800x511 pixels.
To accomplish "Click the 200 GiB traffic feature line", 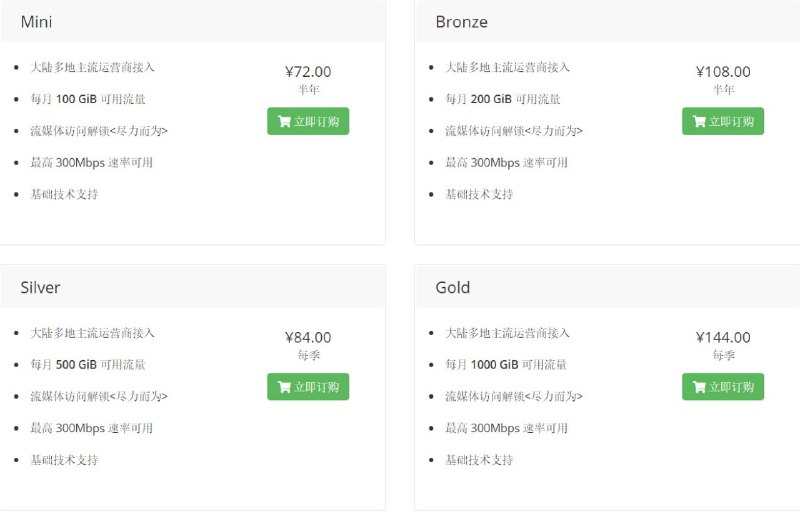I will (503, 99).
